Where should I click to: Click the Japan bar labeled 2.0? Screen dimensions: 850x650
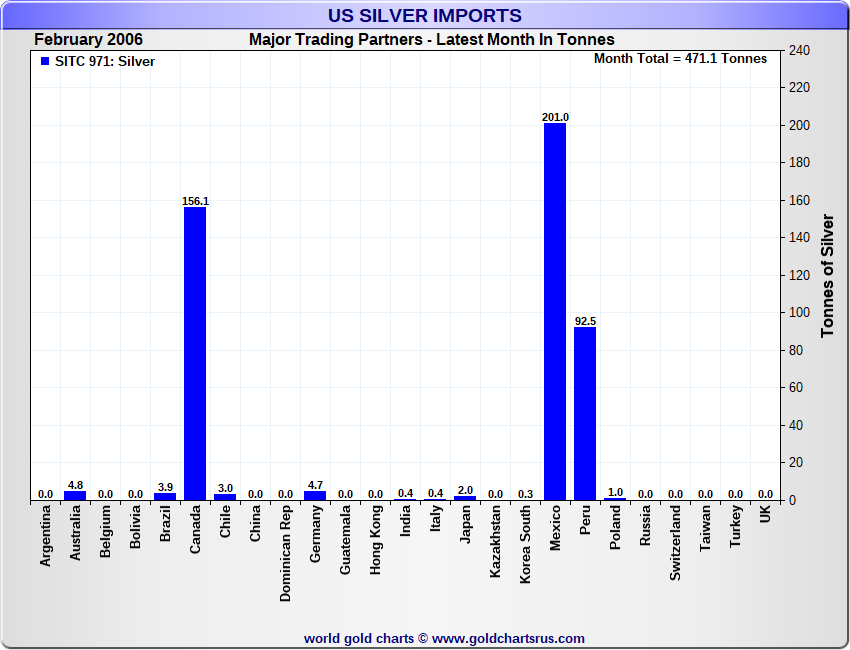tap(465, 498)
